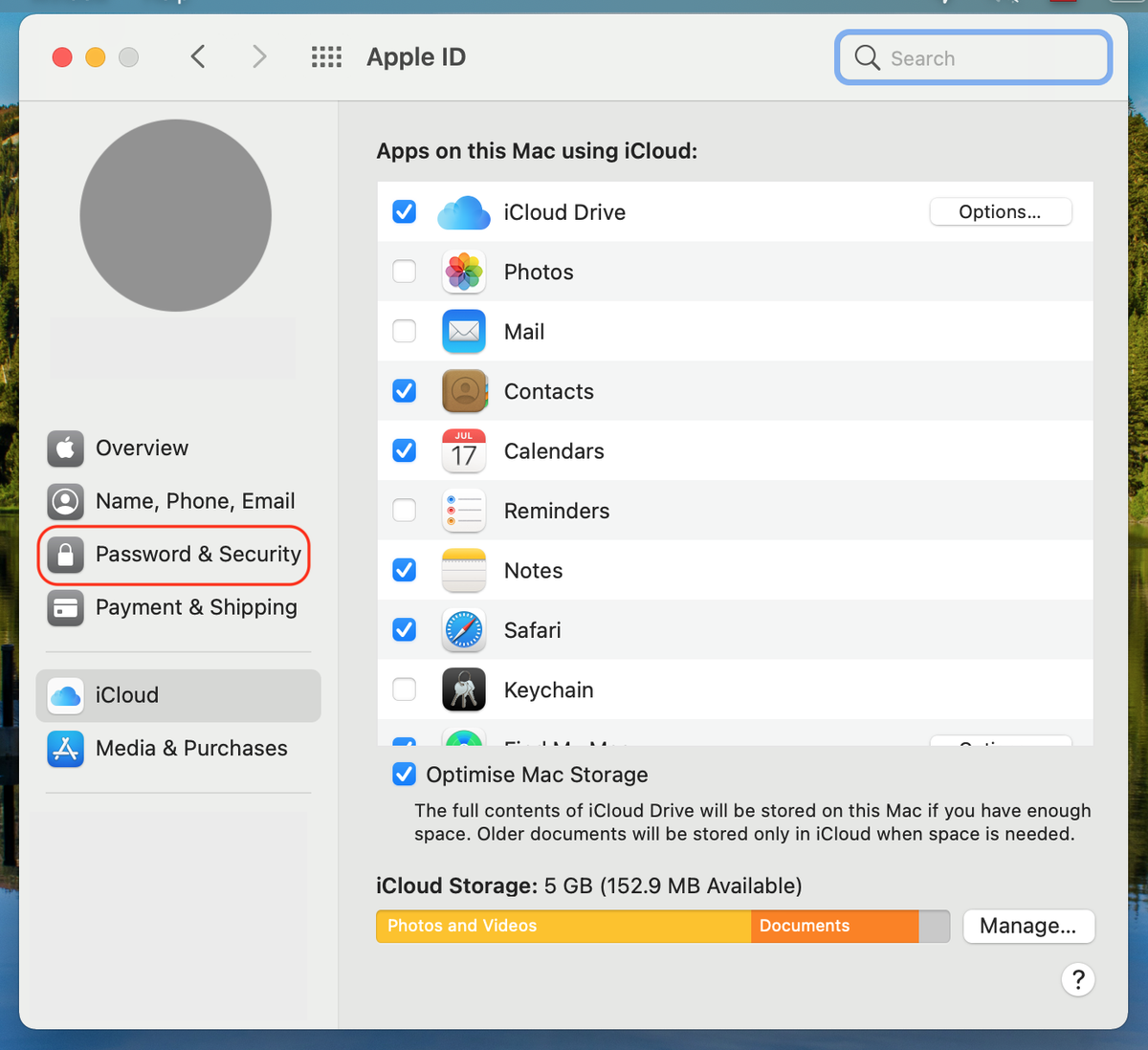The height and width of the screenshot is (1050, 1148).
Task: Click the Media & Purchases App Store icon
Action: tap(65, 749)
